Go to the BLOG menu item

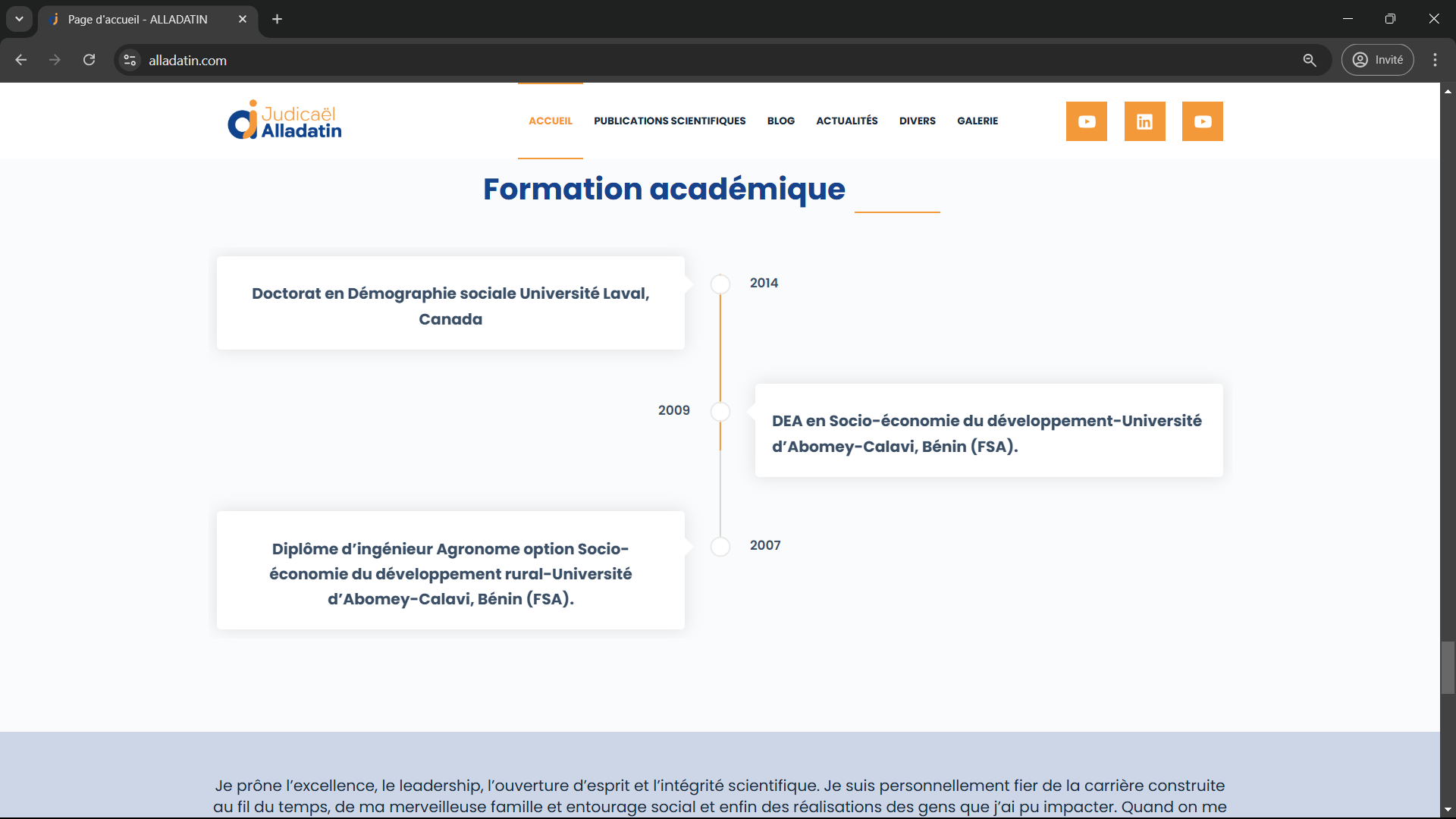click(x=780, y=121)
